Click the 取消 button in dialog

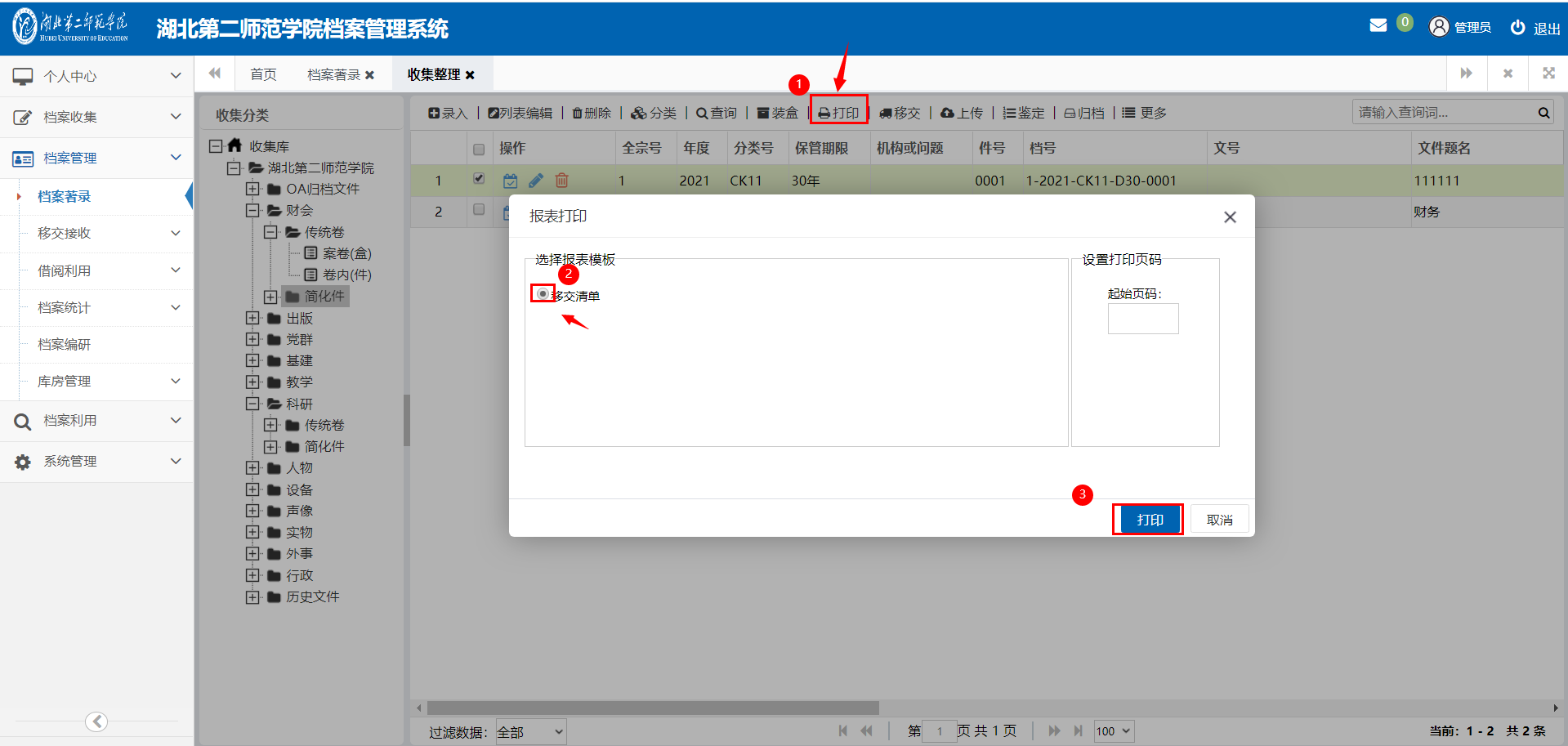click(x=1219, y=520)
